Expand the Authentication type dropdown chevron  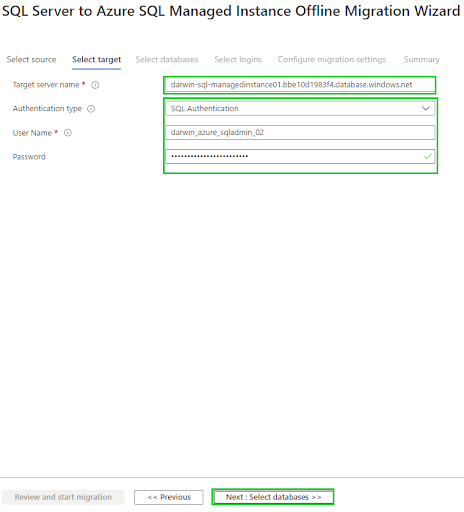coord(426,108)
